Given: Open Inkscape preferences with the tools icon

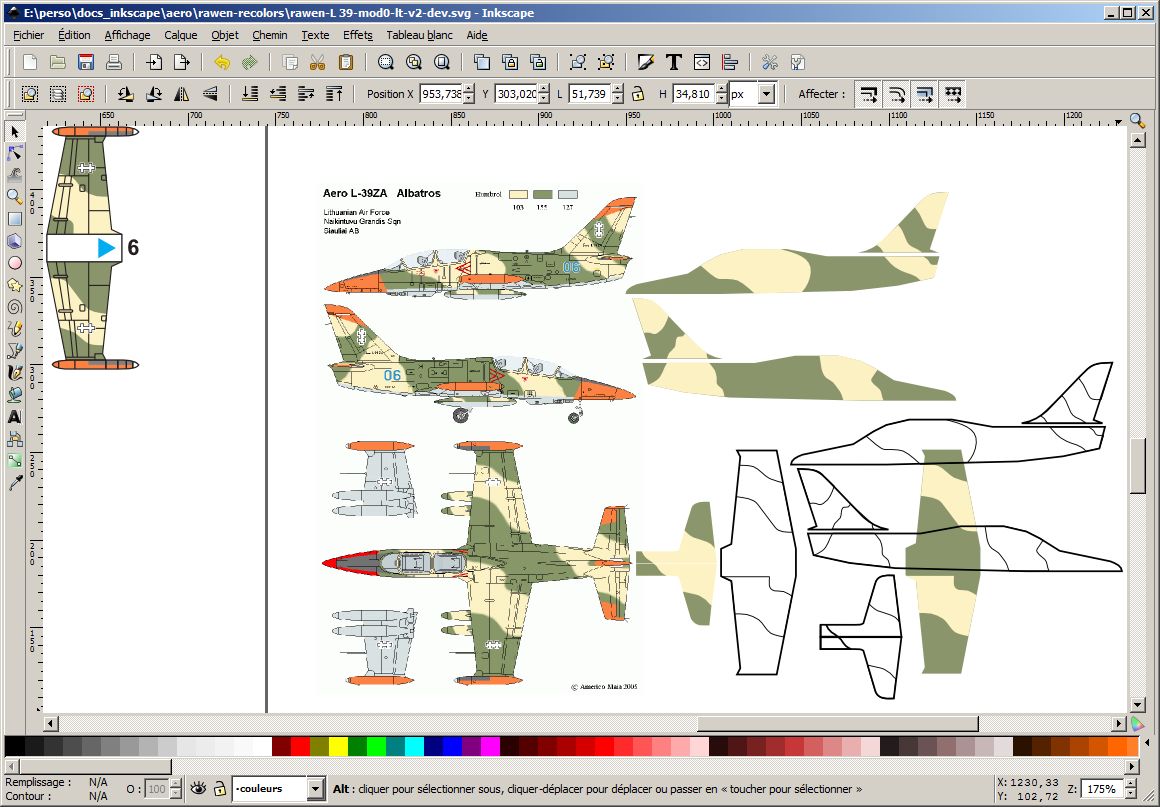Looking at the screenshot, I should [769, 62].
